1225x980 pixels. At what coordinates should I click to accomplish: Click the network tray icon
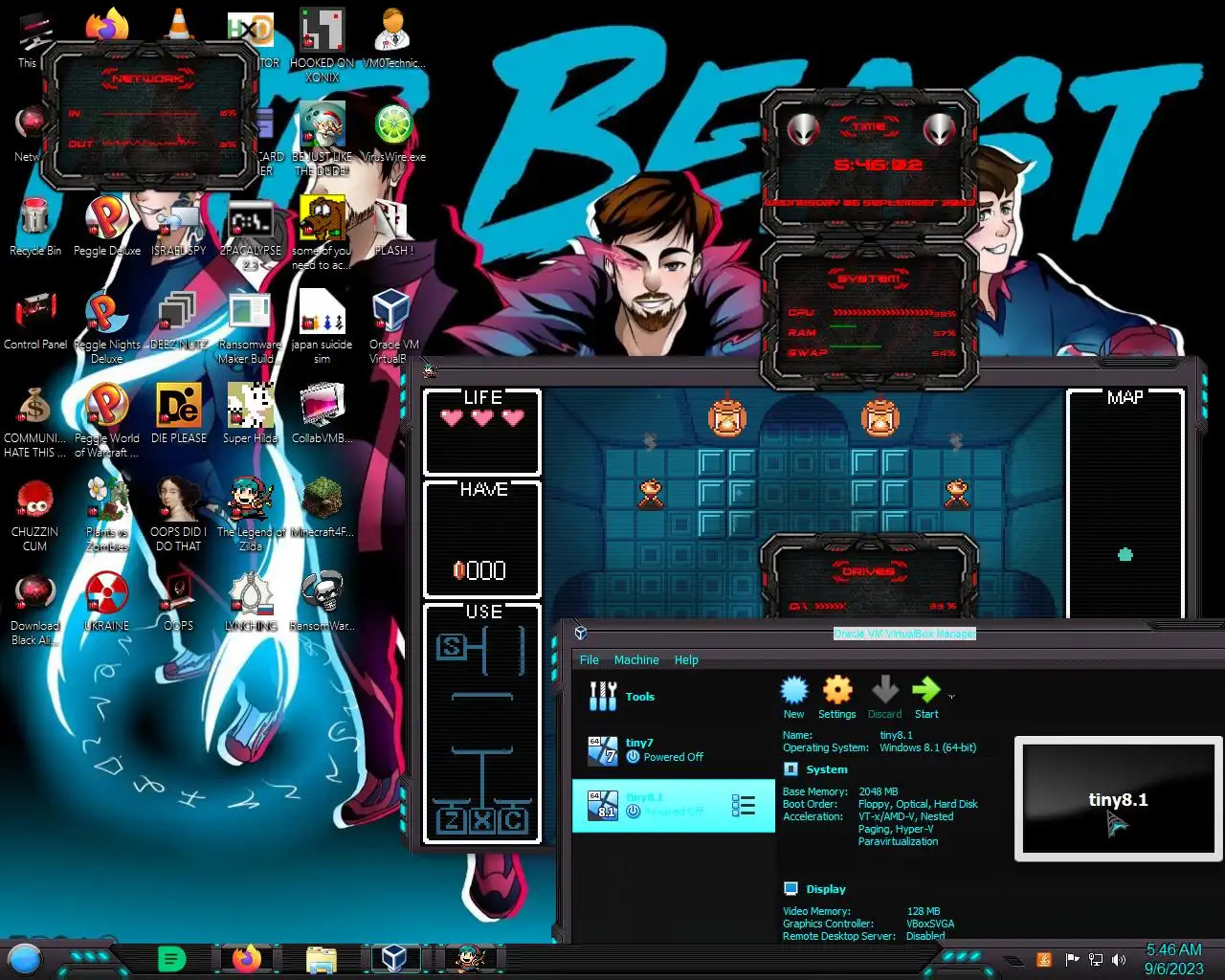coord(1096,960)
